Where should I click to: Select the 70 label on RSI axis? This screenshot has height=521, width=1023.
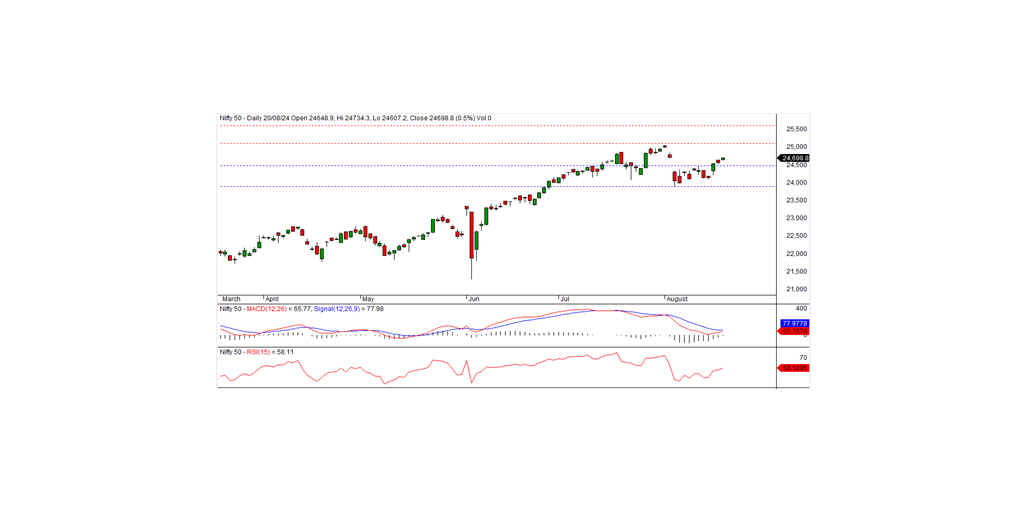[x=803, y=358]
